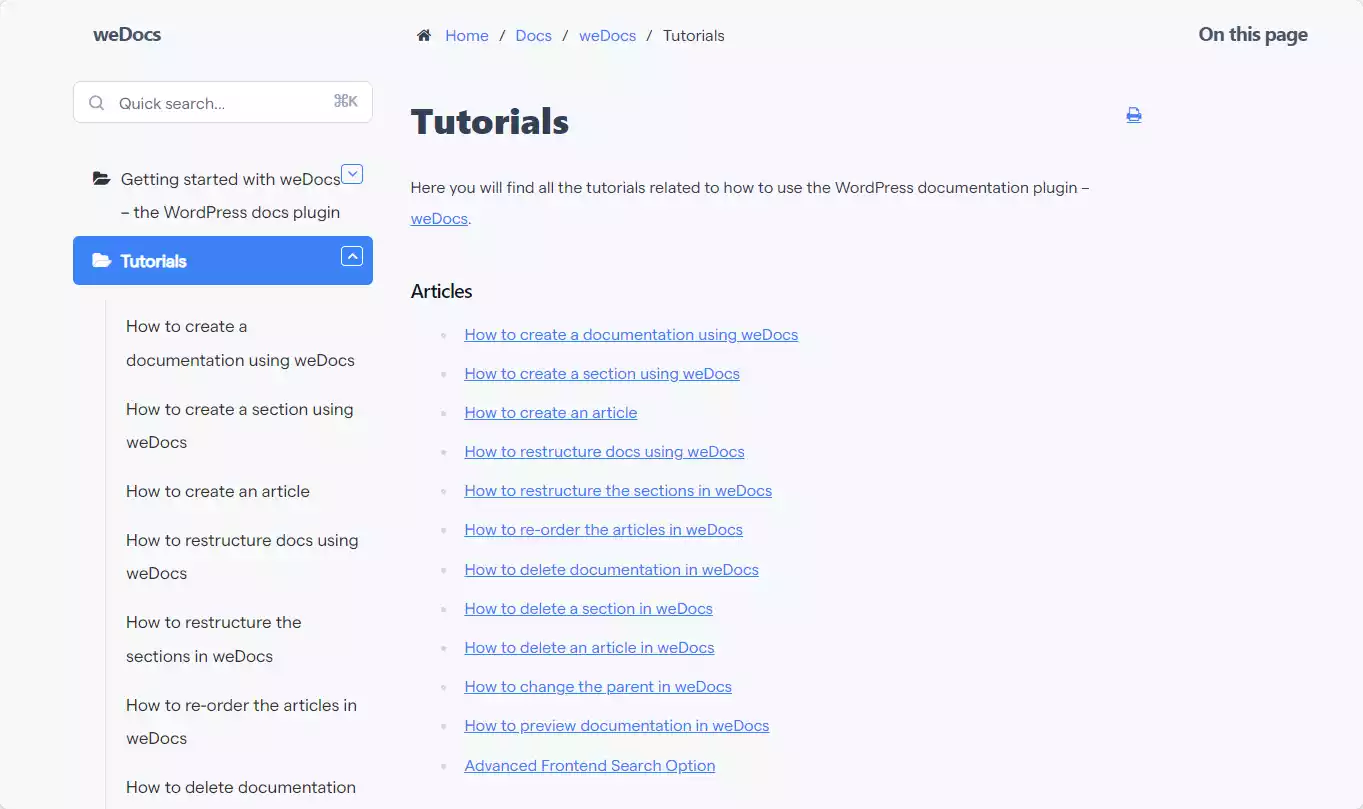
Task: Open the weDocs link in the intro paragraph
Action: point(438,218)
